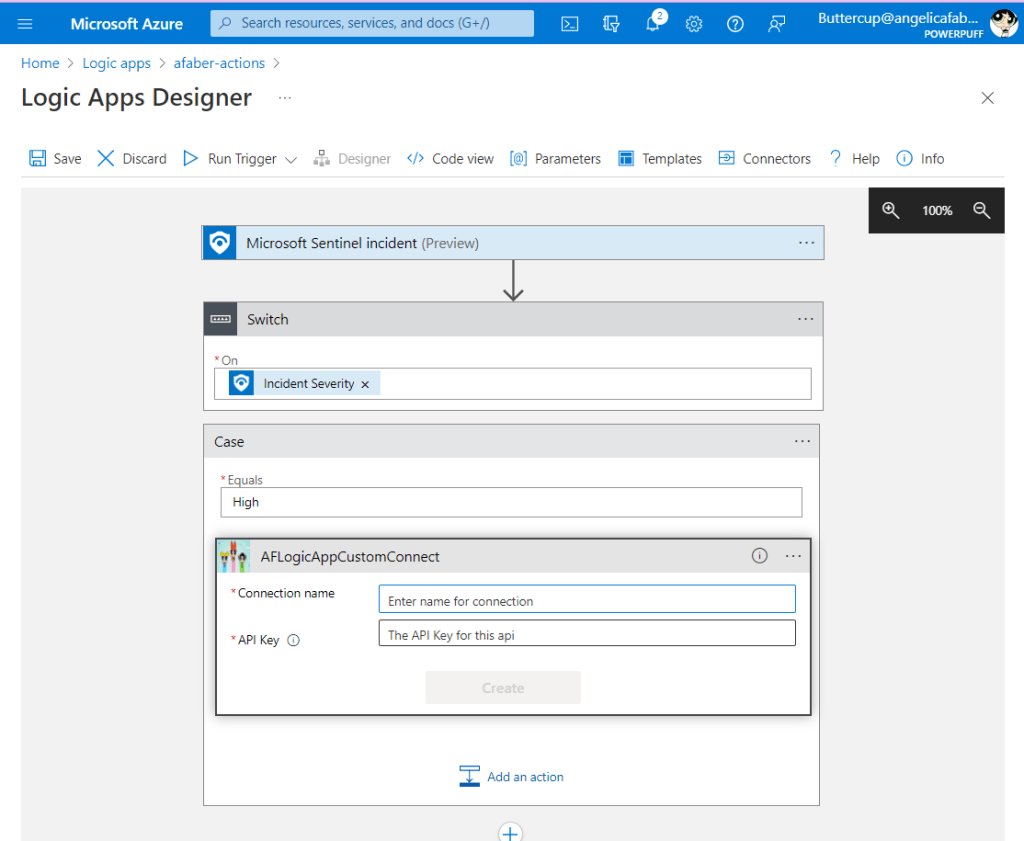Open Sentinel incident trigger ellipsis menu
Image resolution: width=1024 pixels, height=841 pixels.
coord(806,243)
